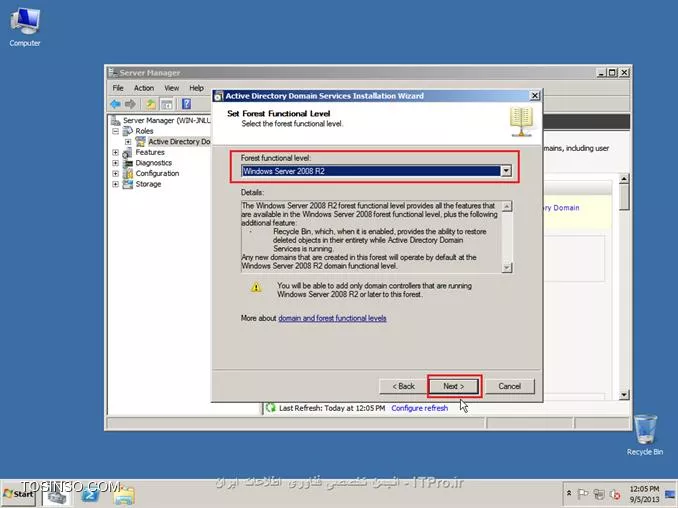
Task: Open the Server Manager taskbar button
Action: [x=57, y=495]
